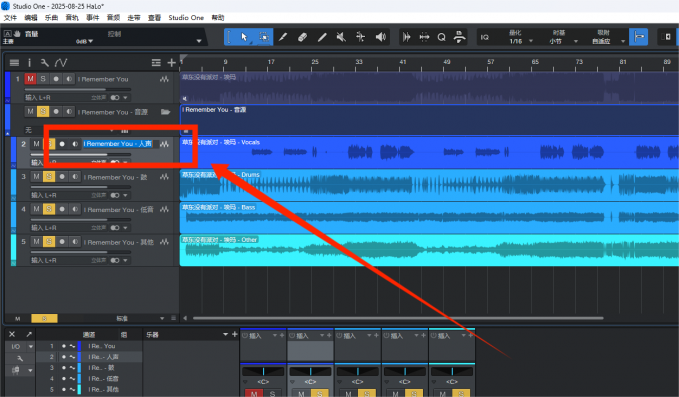Image resolution: width=679 pixels, height=397 pixels.
Task: Open the track wrench options icon
Action: coord(45,63)
